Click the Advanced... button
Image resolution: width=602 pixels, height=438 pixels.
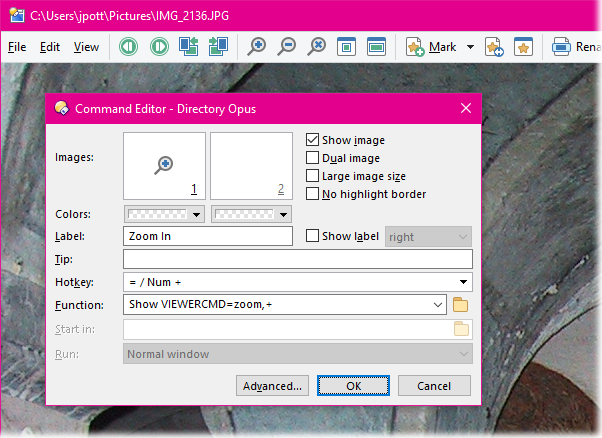tap(272, 386)
